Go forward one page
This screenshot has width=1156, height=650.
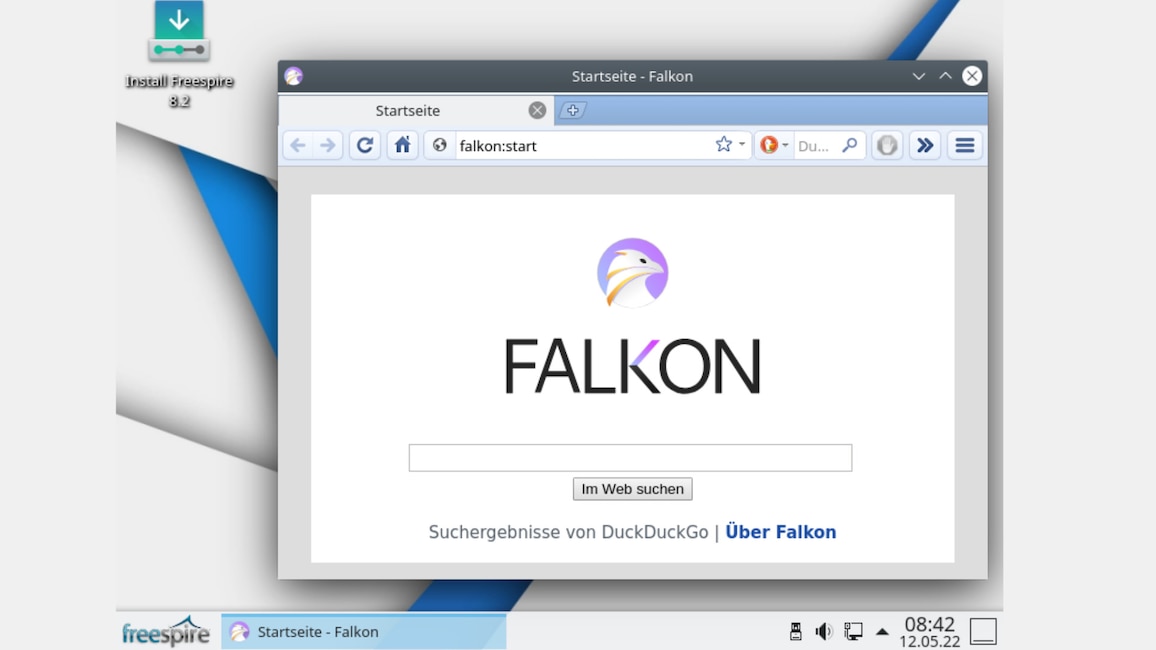pyautogui.click(x=329, y=145)
